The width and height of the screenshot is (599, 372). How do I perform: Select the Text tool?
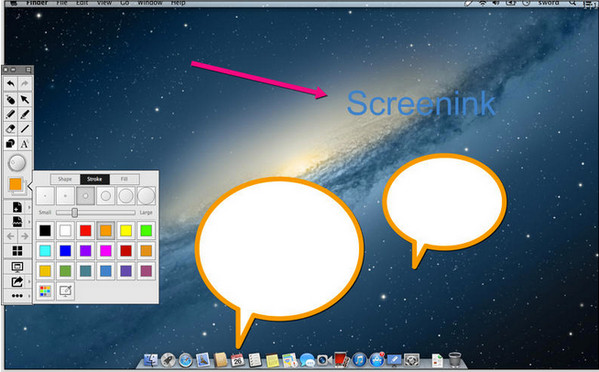[24, 144]
